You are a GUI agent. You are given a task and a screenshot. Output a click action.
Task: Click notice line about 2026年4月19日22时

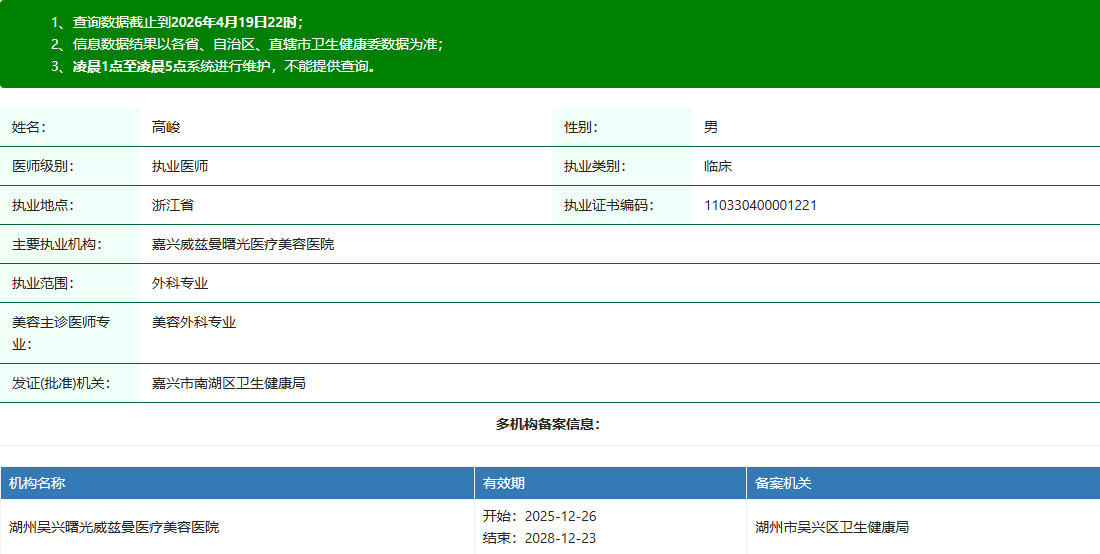point(177,22)
